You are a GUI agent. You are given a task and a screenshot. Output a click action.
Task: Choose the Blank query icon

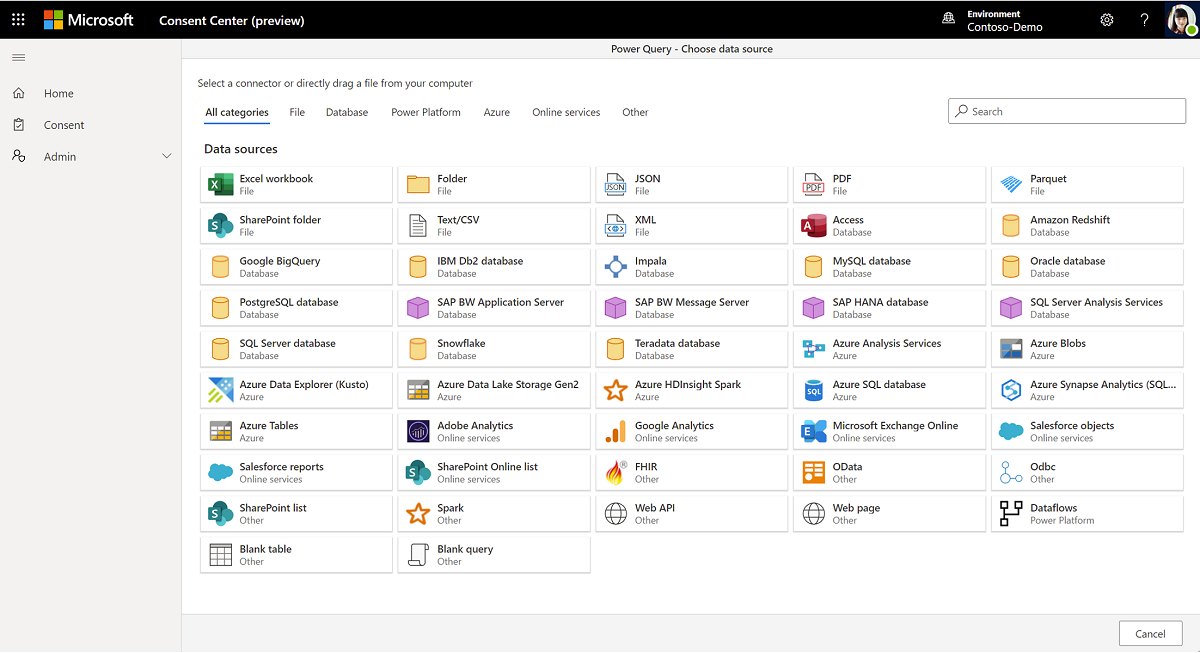(418, 555)
